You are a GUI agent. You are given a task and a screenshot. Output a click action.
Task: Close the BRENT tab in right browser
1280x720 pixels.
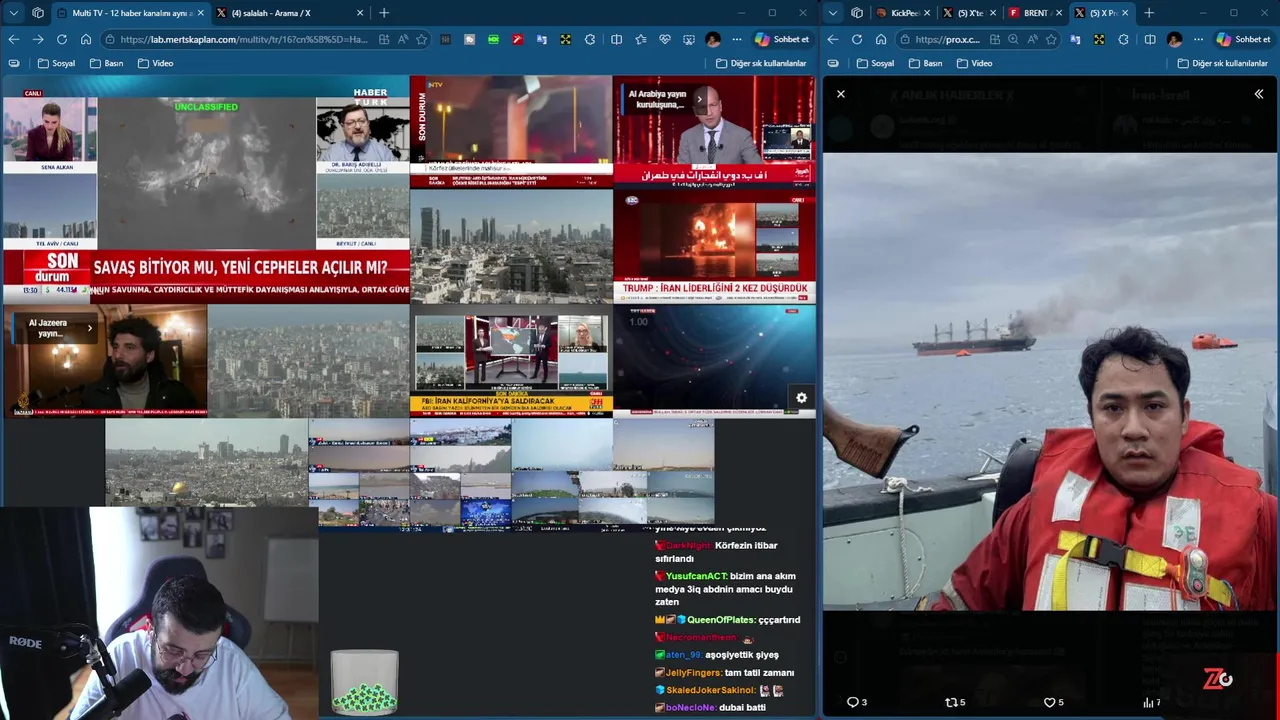click(1058, 13)
